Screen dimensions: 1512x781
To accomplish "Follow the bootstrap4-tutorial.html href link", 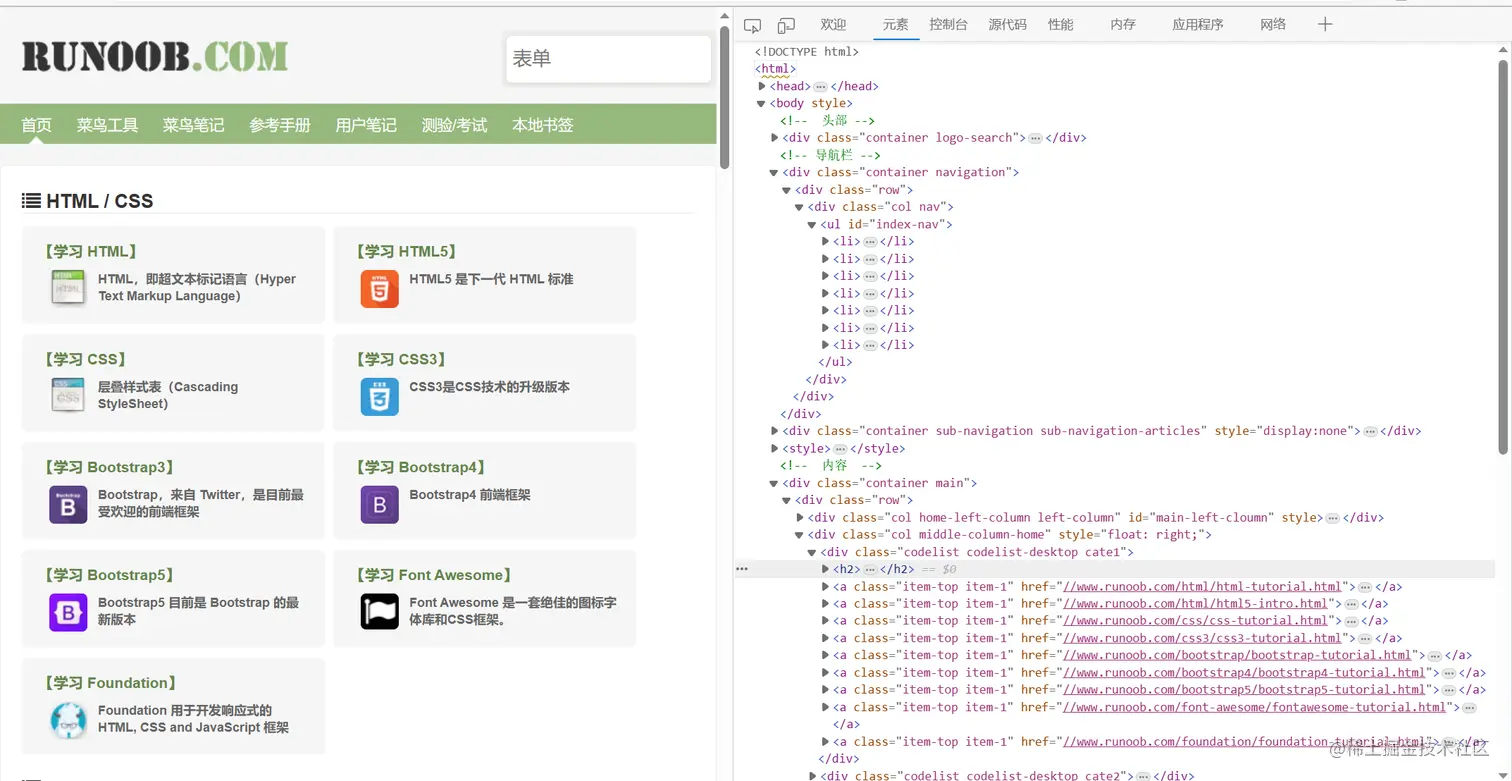I will click(1243, 673).
